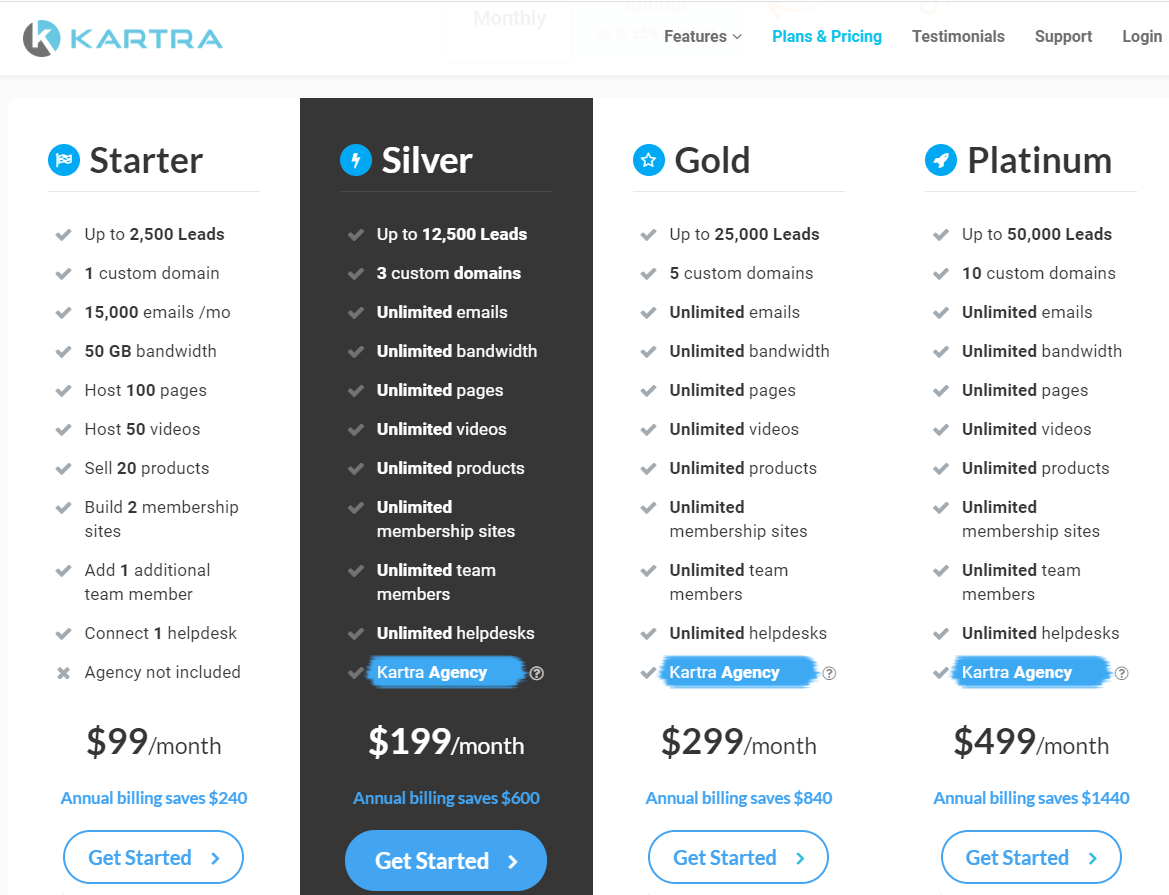1169x895 pixels.
Task: Click the Starter plan flag icon
Action: (64, 160)
